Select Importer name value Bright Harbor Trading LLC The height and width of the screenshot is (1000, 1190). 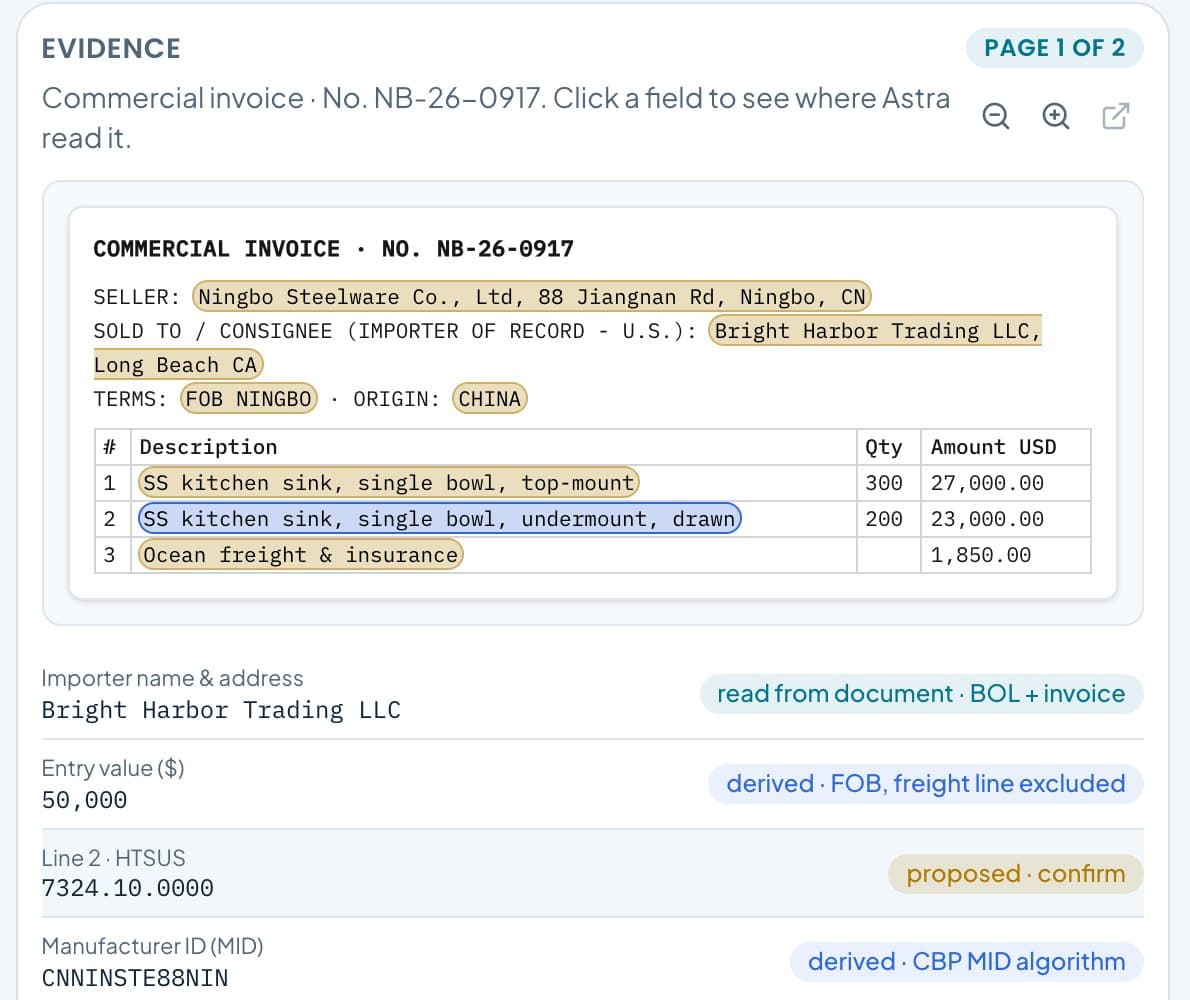[221, 710]
